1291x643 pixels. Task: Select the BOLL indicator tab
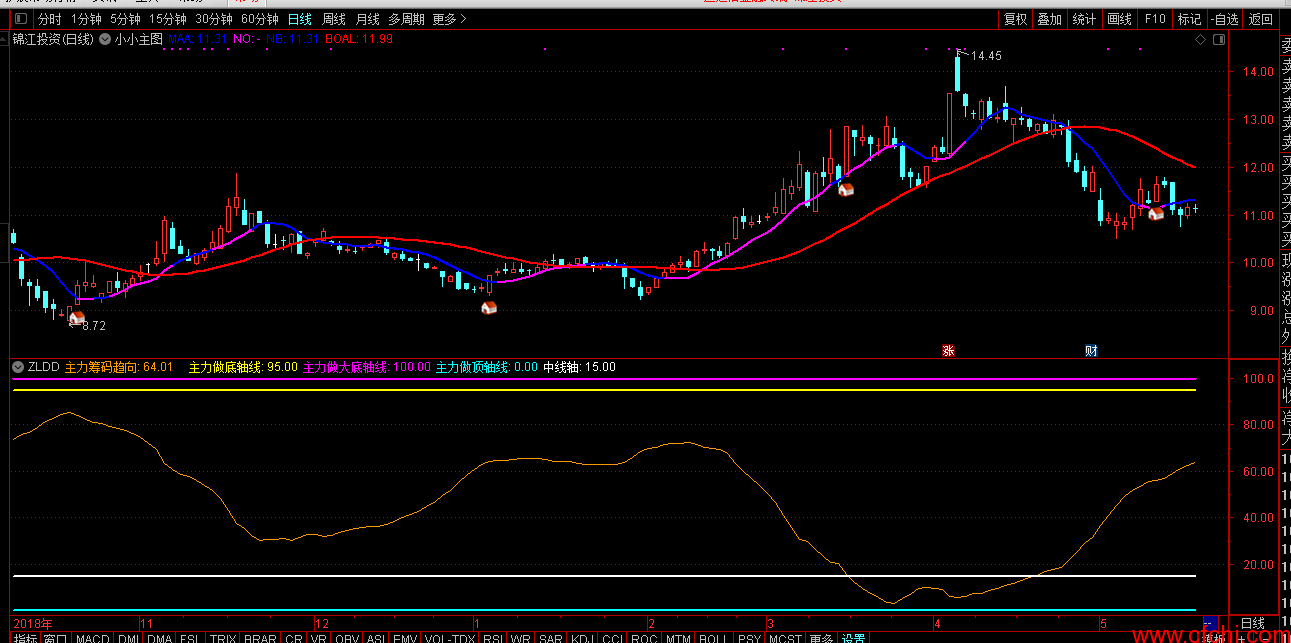712,638
